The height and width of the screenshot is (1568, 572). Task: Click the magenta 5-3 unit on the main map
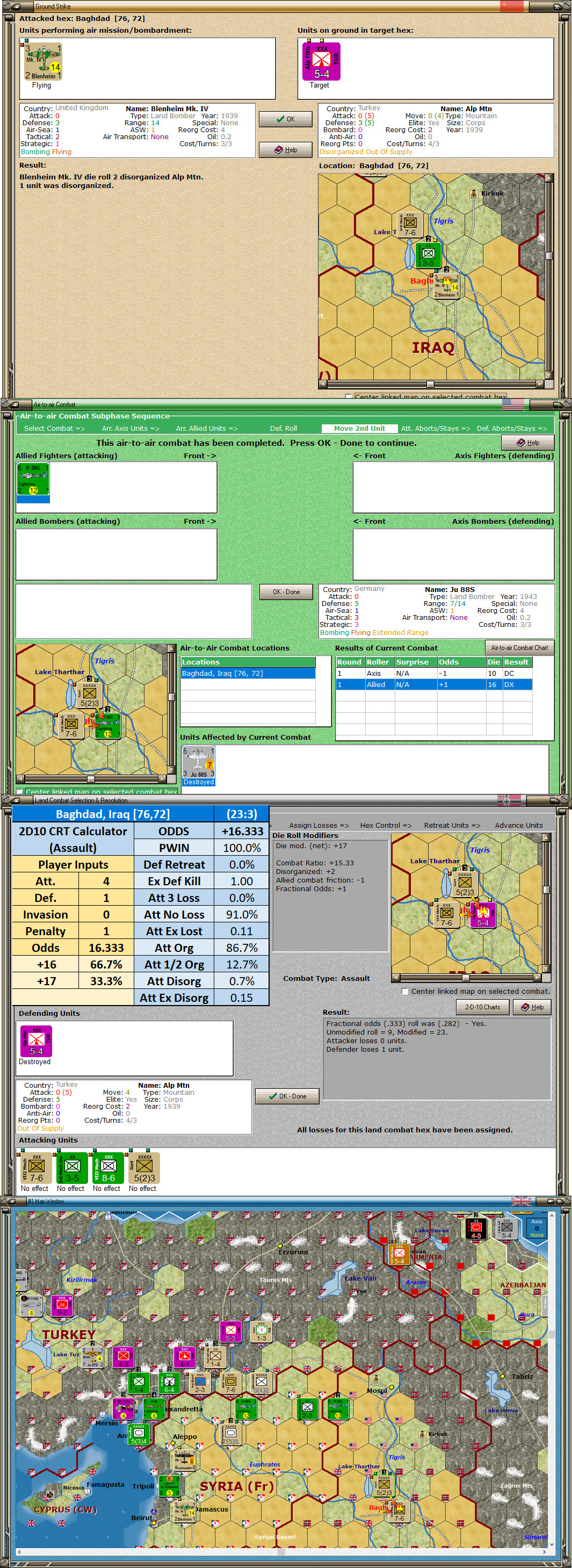point(230,1331)
